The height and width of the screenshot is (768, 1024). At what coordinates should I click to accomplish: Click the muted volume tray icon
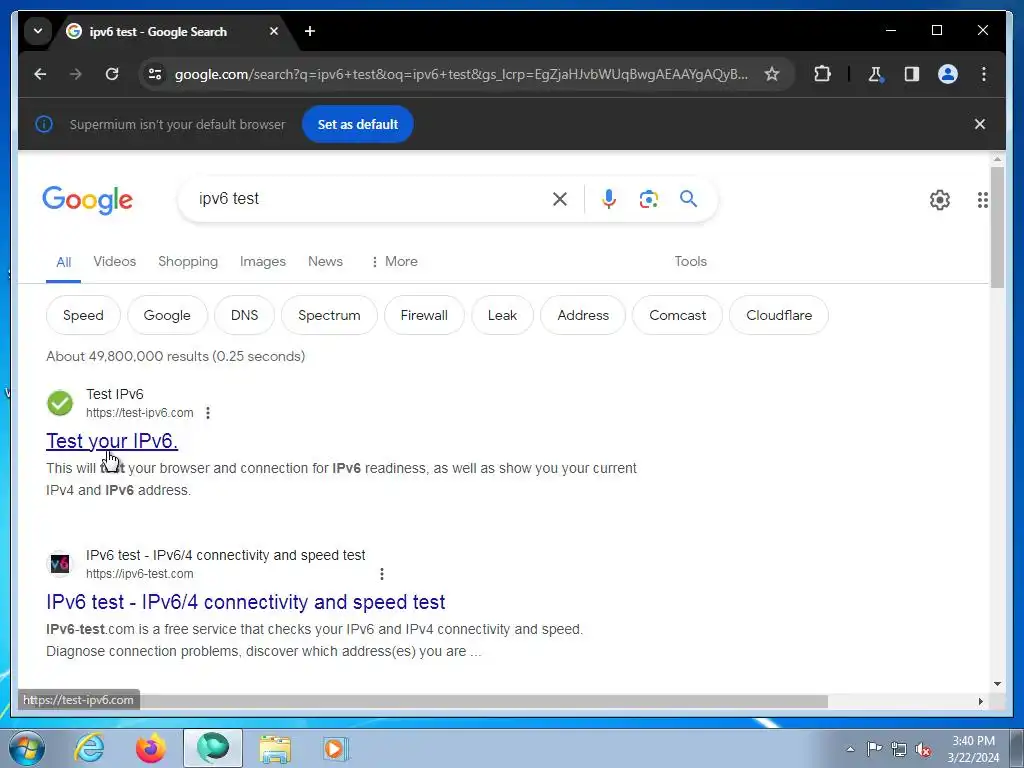coord(923,749)
